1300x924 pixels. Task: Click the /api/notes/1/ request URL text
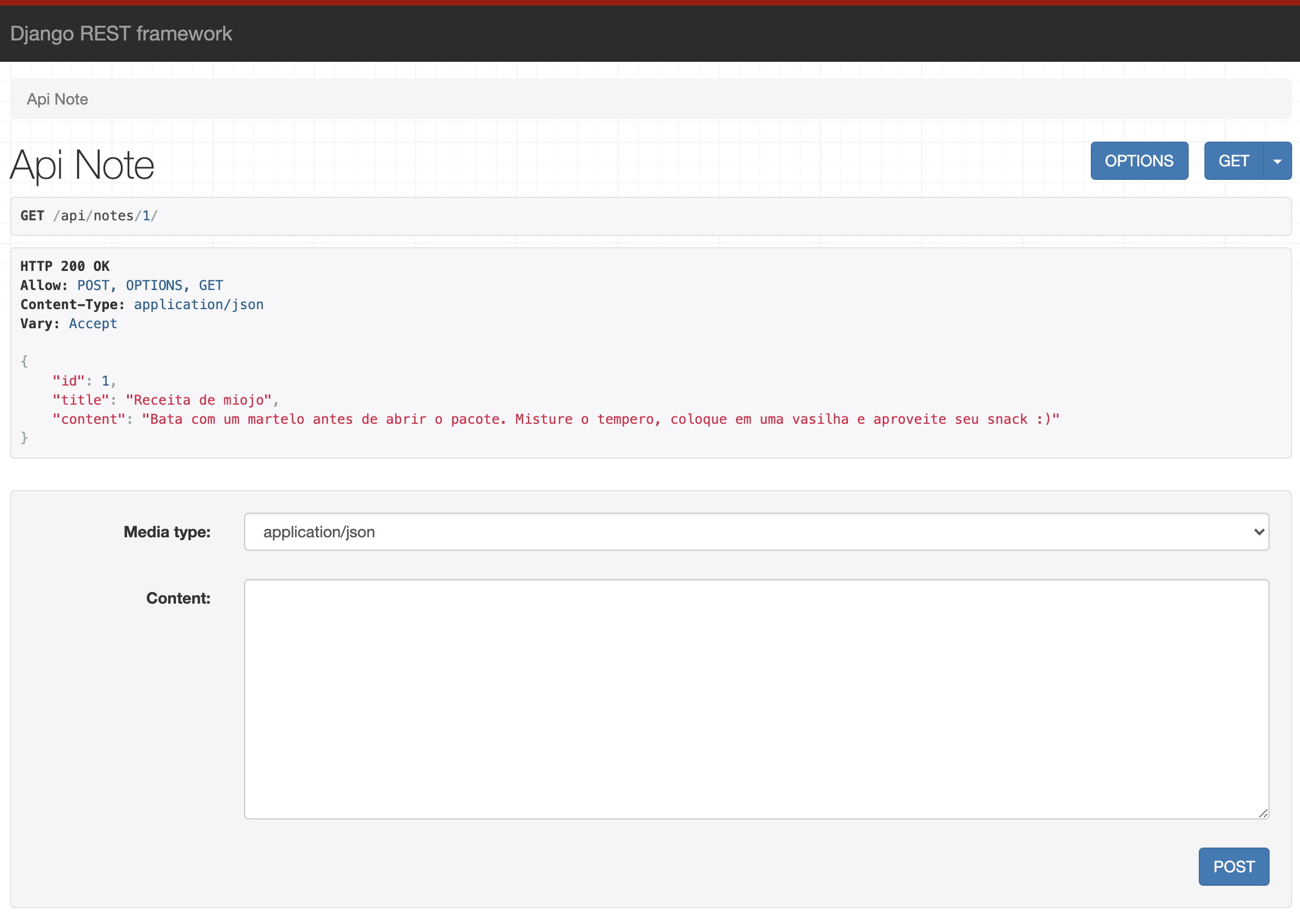[105, 216]
